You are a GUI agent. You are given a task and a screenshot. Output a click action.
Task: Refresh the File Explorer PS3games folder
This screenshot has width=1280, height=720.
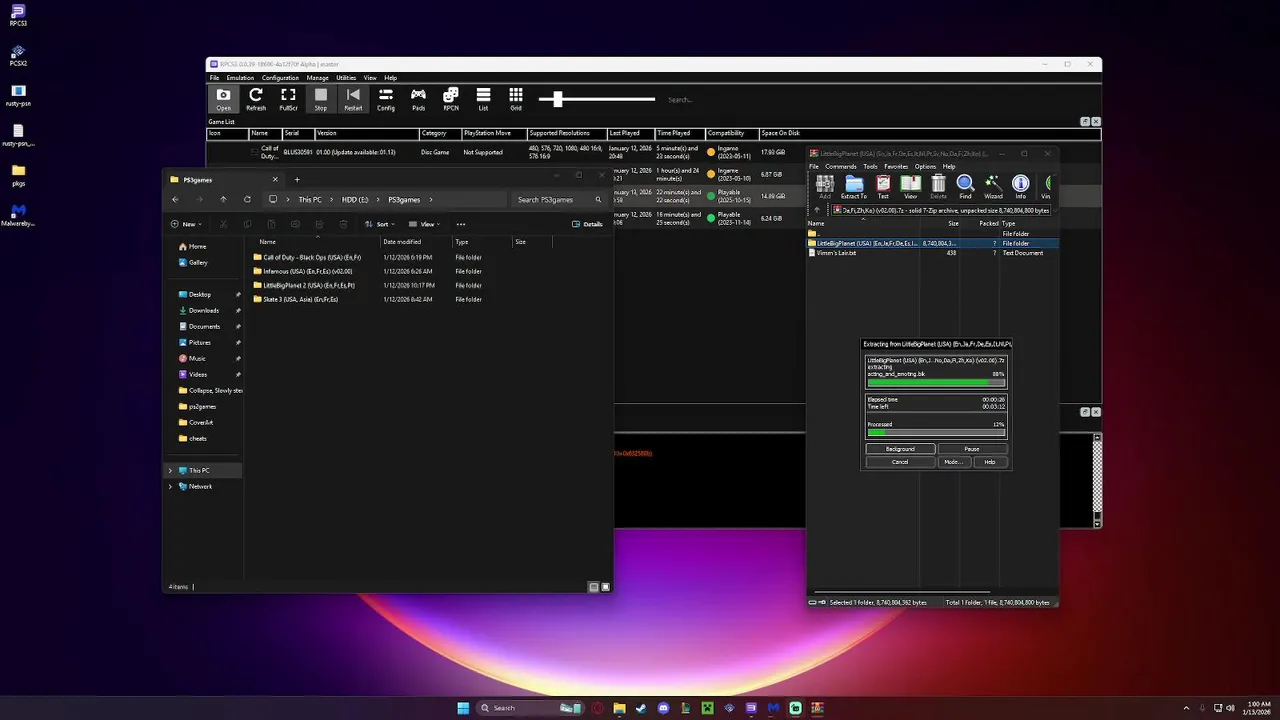(x=247, y=199)
